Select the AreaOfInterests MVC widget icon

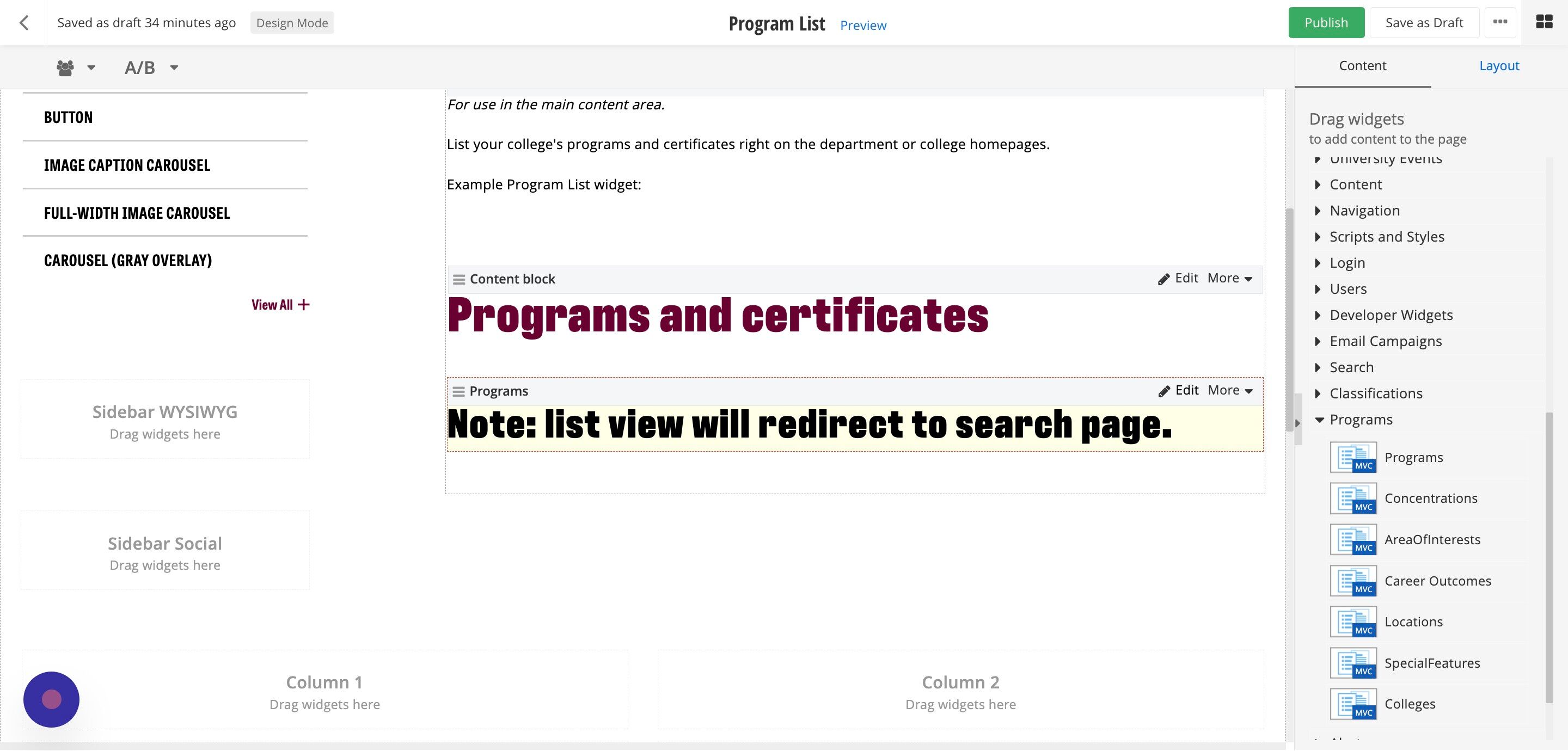tap(1353, 540)
